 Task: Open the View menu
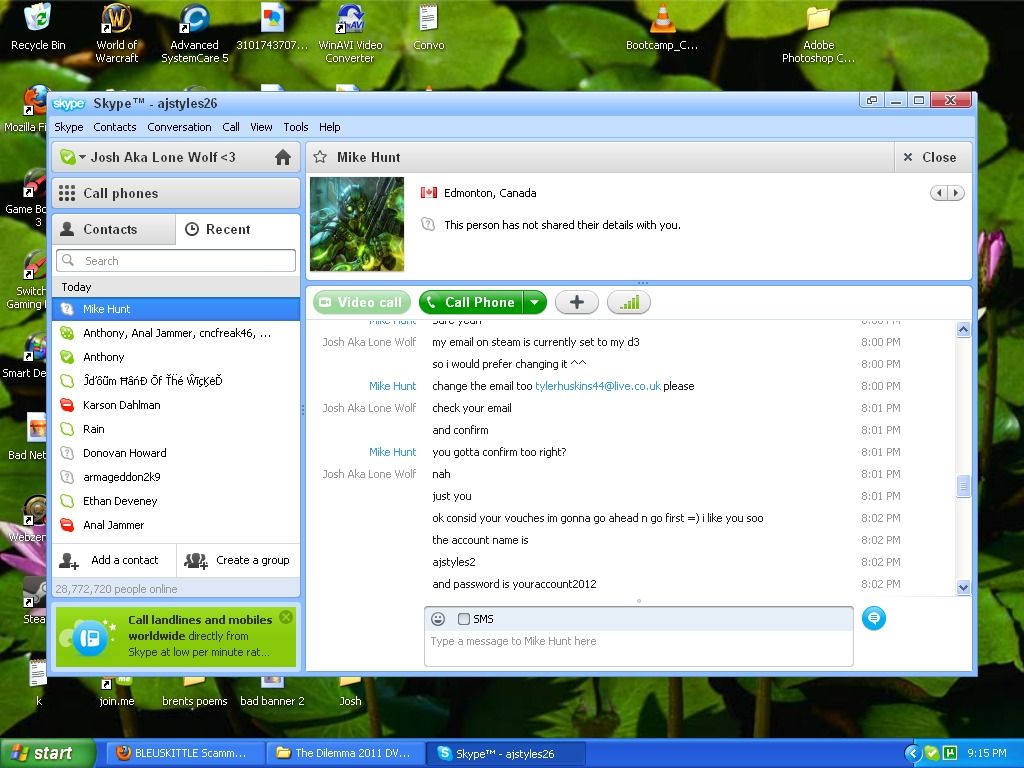coord(261,127)
